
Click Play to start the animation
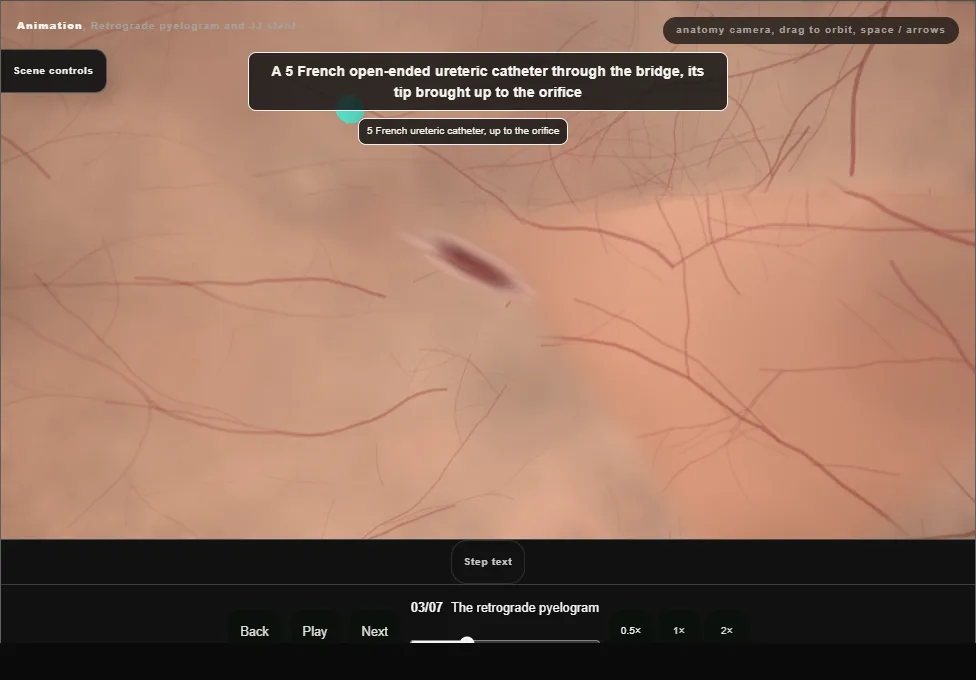click(x=314, y=631)
